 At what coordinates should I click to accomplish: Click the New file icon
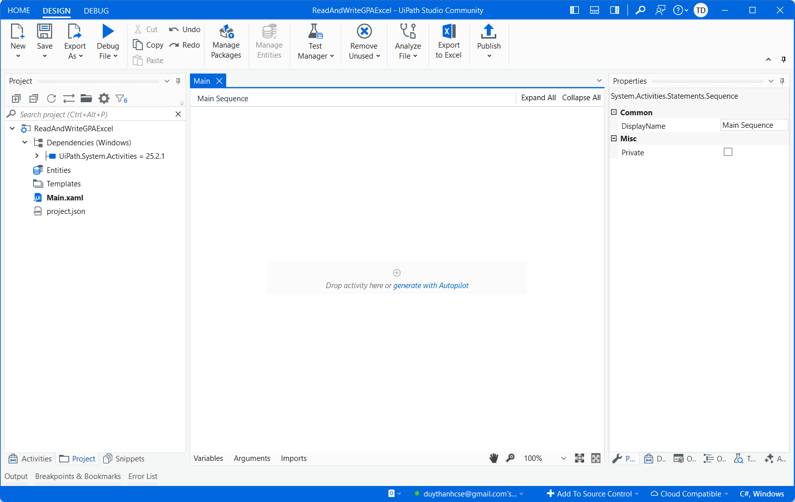(x=17, y=31)
